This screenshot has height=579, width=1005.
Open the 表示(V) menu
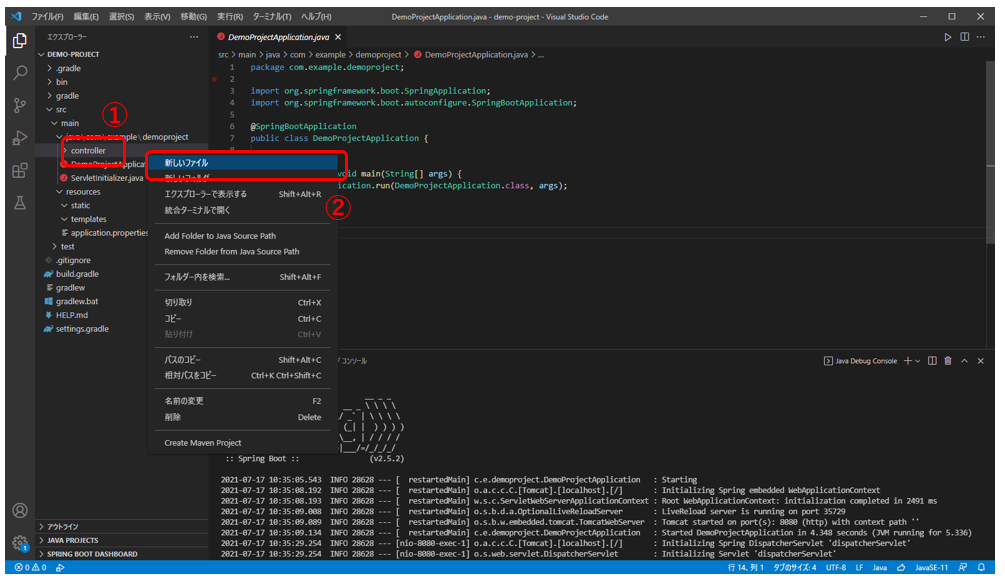click(157, 17)
